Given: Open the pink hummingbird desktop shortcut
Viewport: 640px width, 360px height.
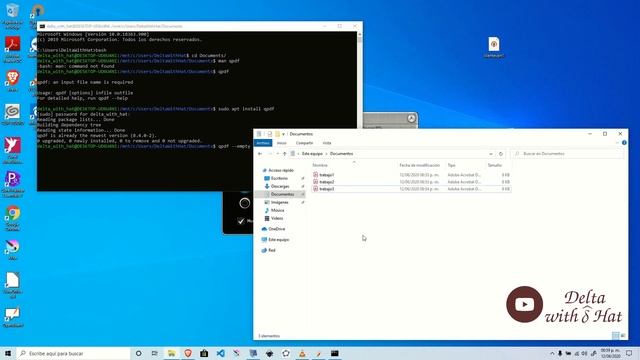Looking at the screenshot, I should coord(13,150).
